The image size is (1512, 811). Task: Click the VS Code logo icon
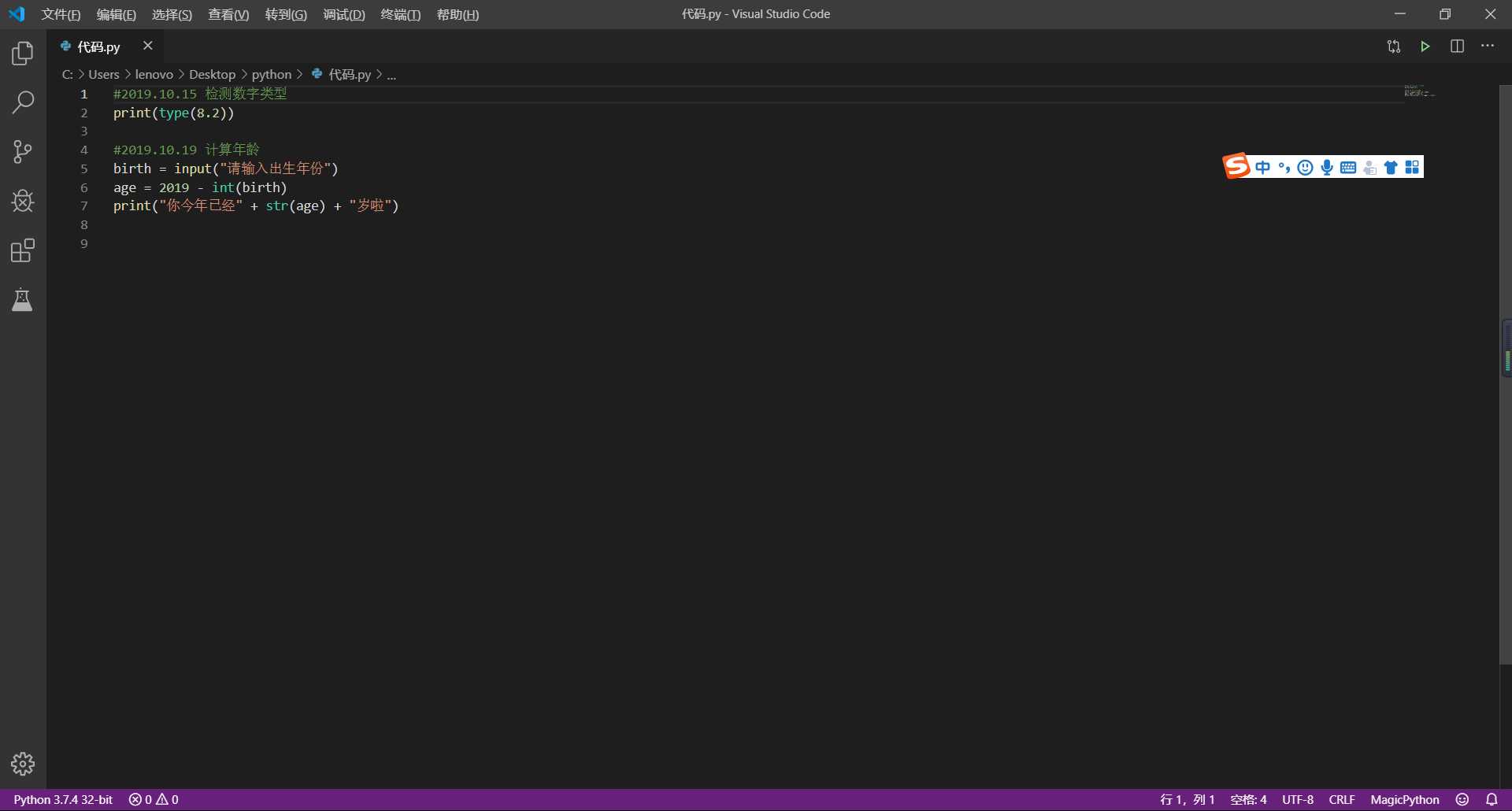pyautogui.click(x=17, y=14)
